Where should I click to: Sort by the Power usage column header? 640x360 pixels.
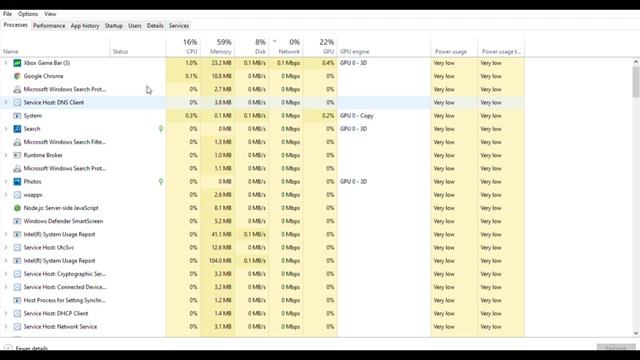[454, 47]
